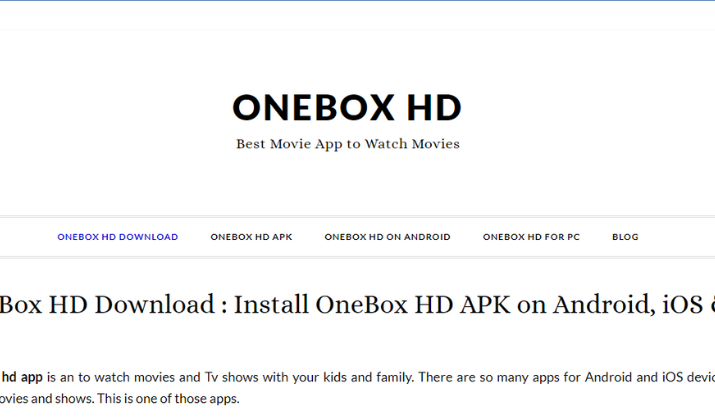Image resolution: width=715 pixels, height=420 pixels.
Task: Open the ONEBOX HD site title link
Action: (347, 108)
